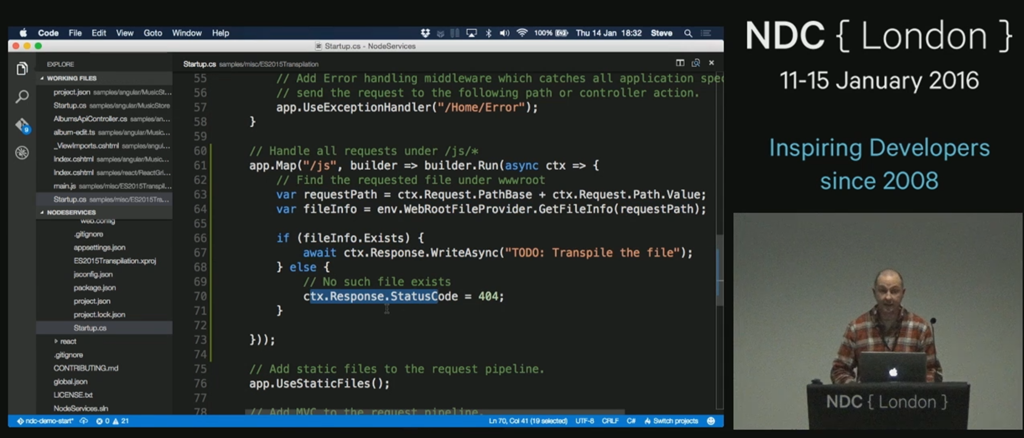
Task: Click Ln 70, Col 41 status indicator
Action: pos(528,421)
